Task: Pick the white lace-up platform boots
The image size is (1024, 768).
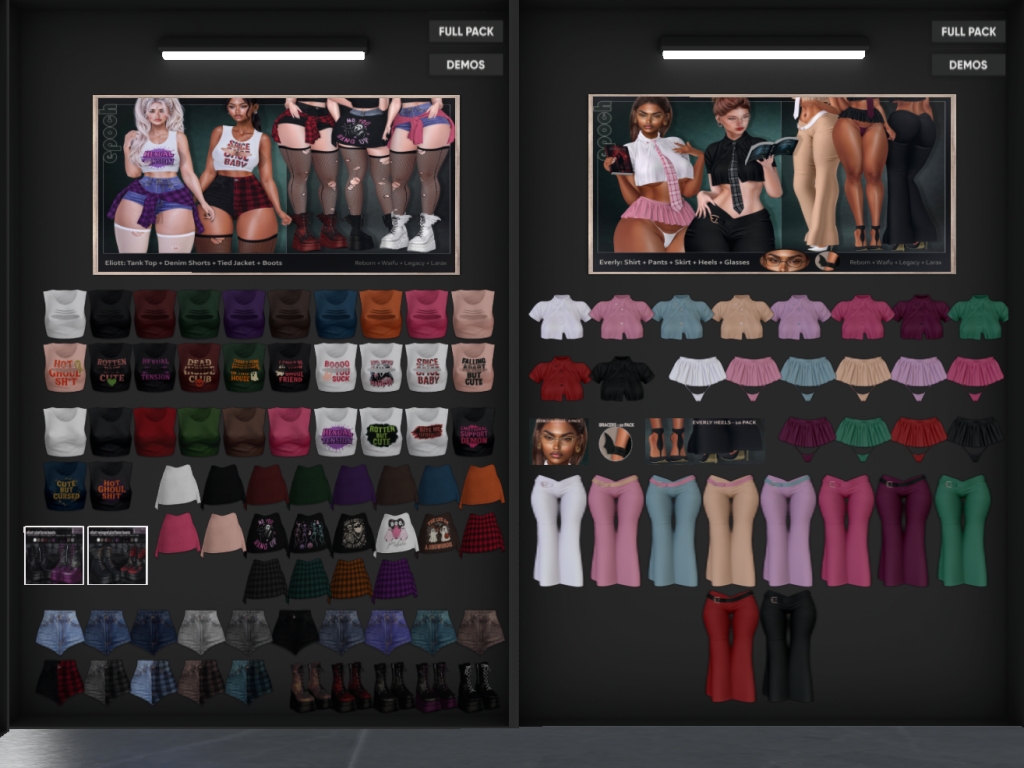Action: [x=478, y=686]
